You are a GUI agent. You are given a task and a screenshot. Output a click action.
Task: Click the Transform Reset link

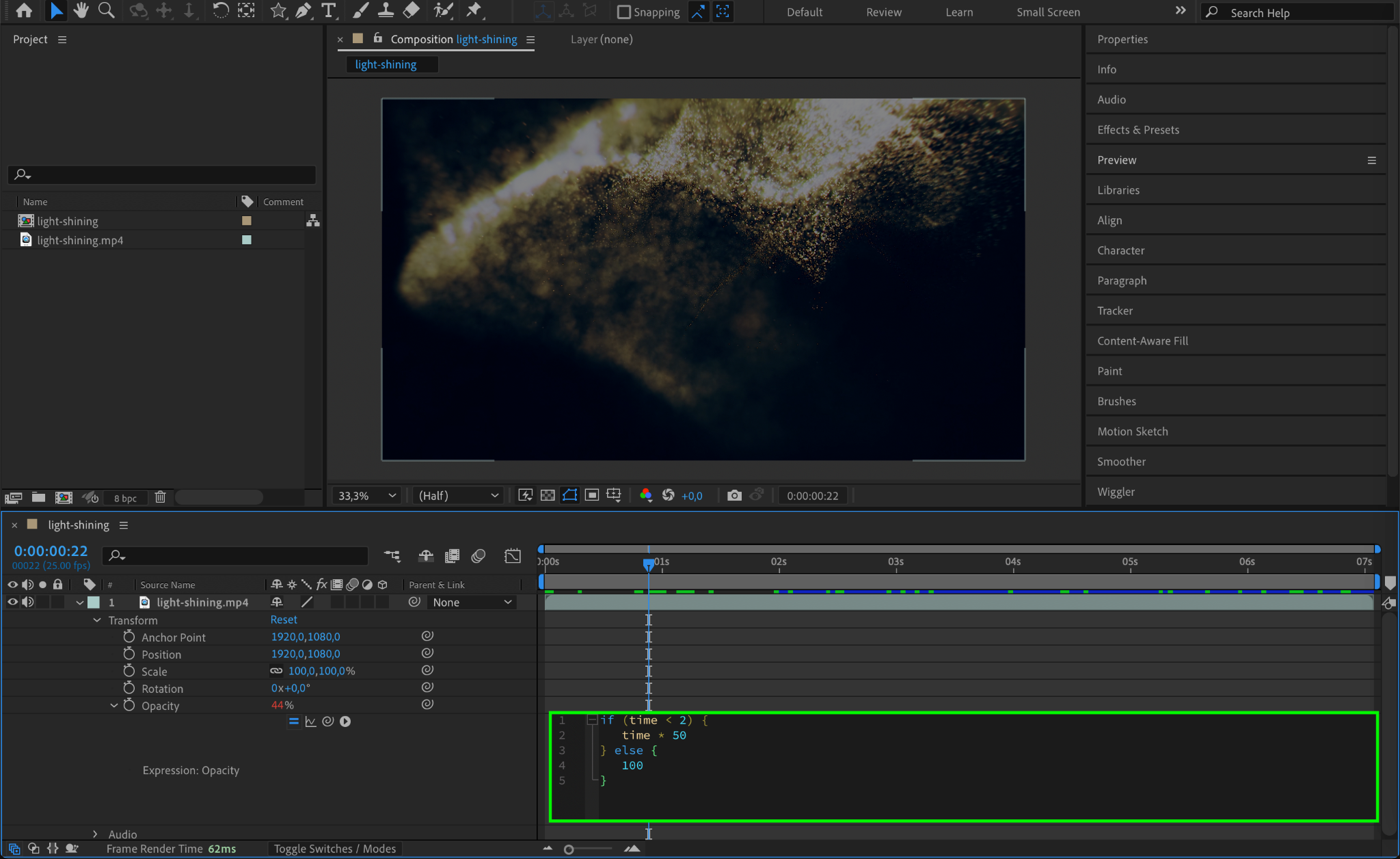(x=284, y=620)
